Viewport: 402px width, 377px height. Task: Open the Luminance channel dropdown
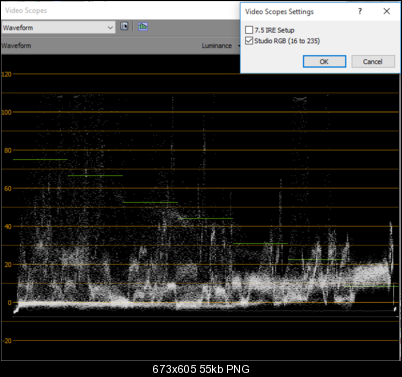pyautogui.click(x=220, y=46)
